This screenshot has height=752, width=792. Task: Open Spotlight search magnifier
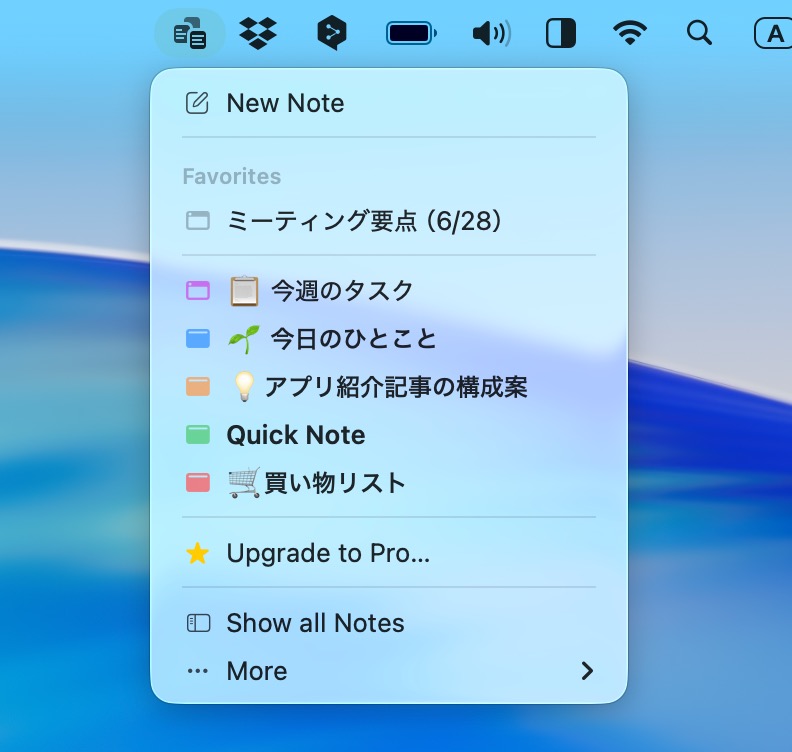click(699, 34)
